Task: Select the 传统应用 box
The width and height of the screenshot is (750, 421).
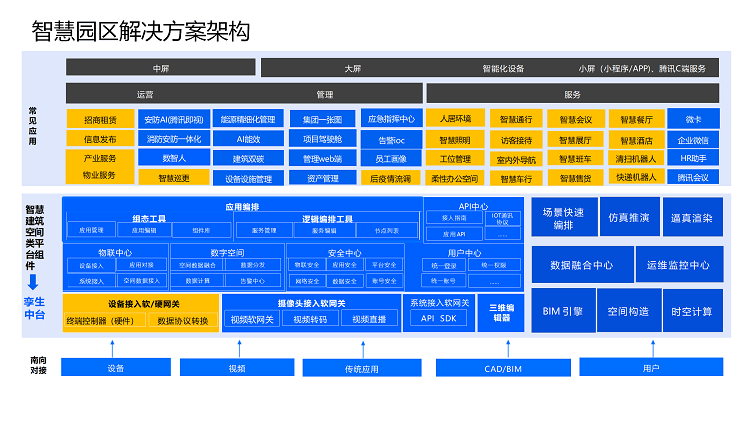Action: (x=362, y=368)
